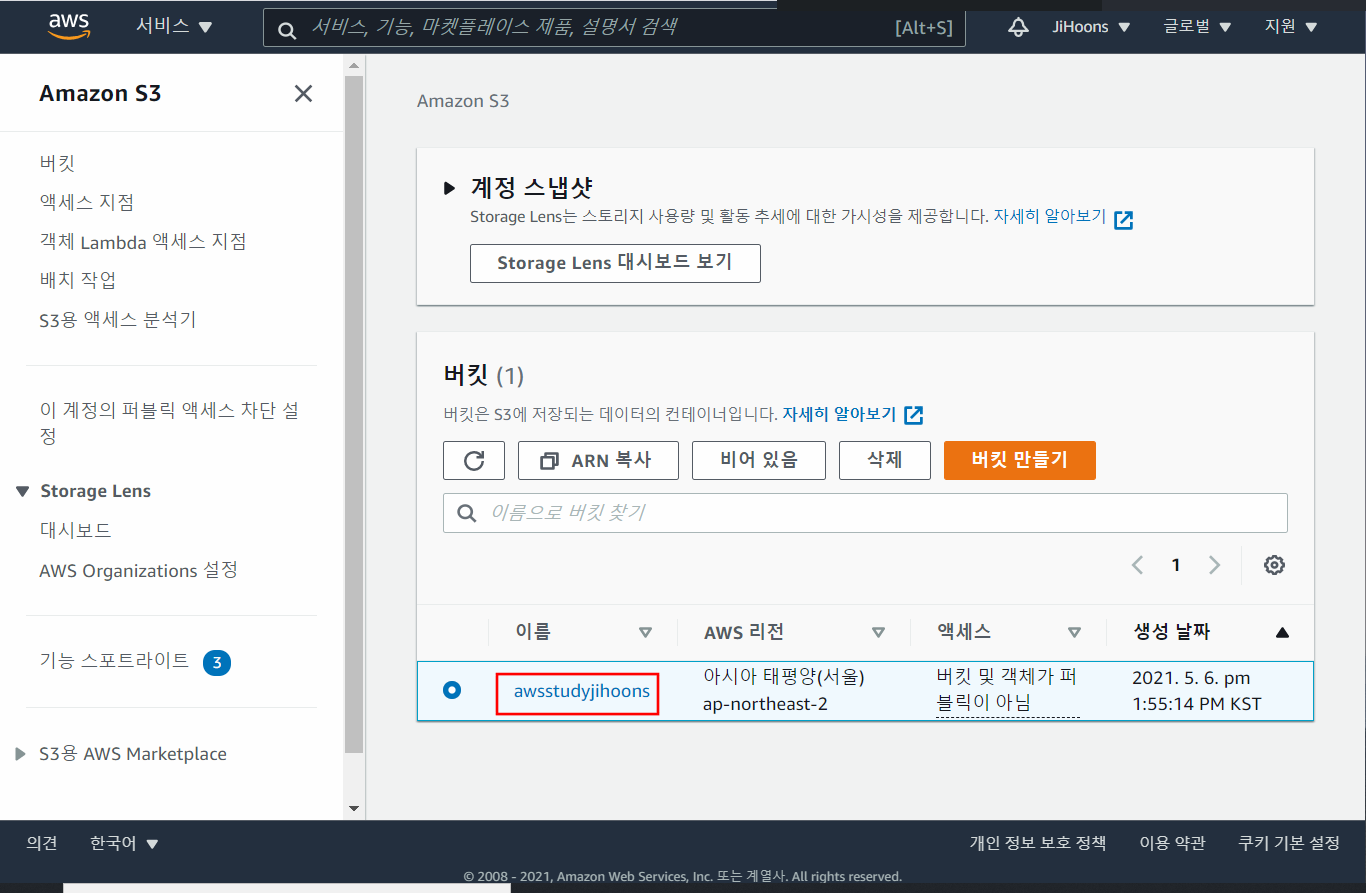Select the awsstudyjihoons bucket radio button

[452, 690]
